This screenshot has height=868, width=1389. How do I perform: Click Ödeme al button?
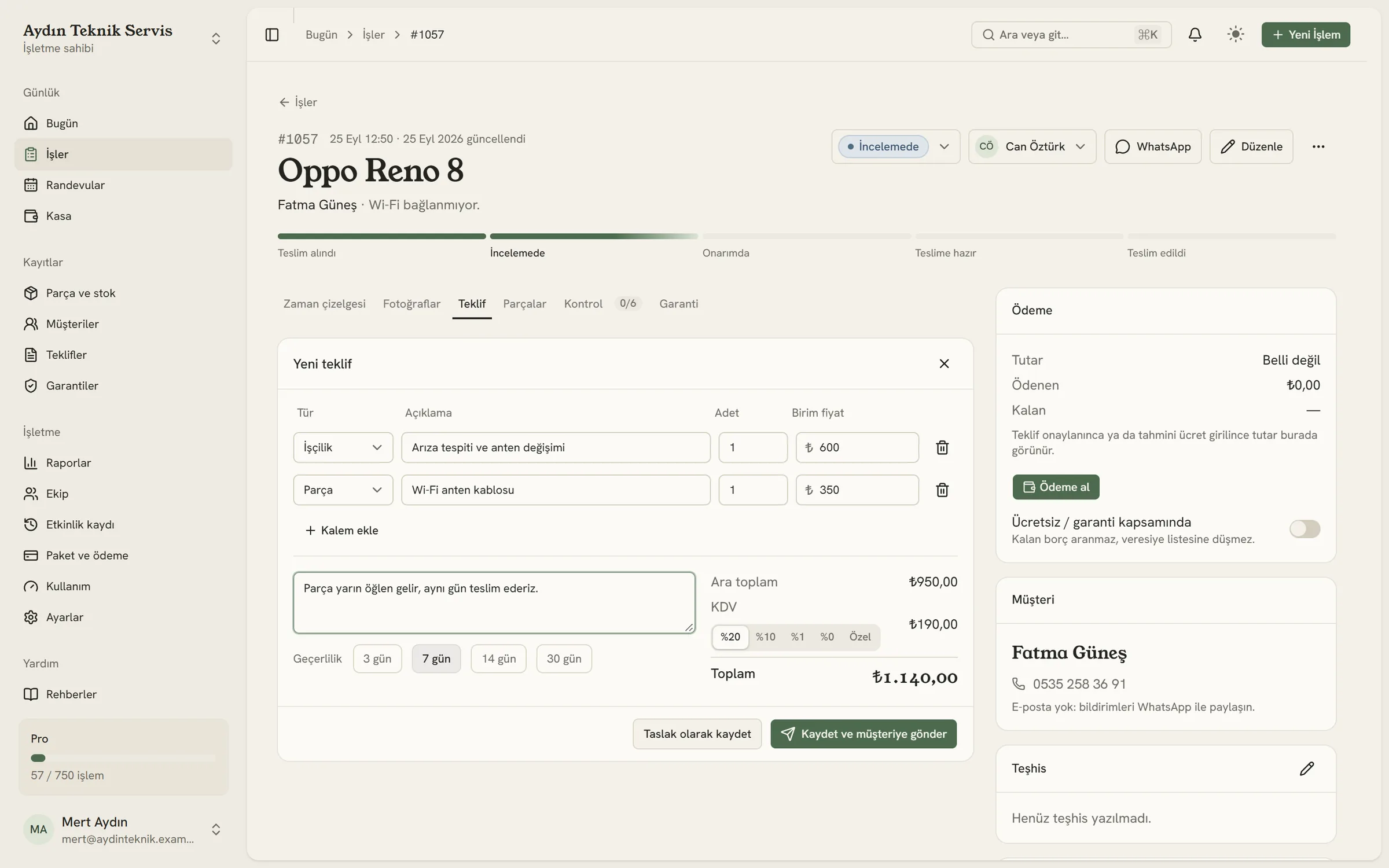1056,487
